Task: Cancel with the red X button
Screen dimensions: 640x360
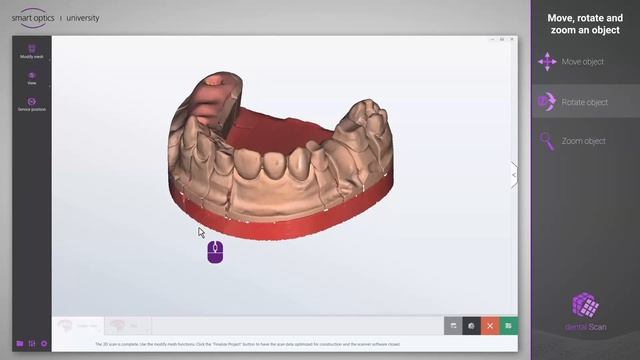Action: point(490,326)
